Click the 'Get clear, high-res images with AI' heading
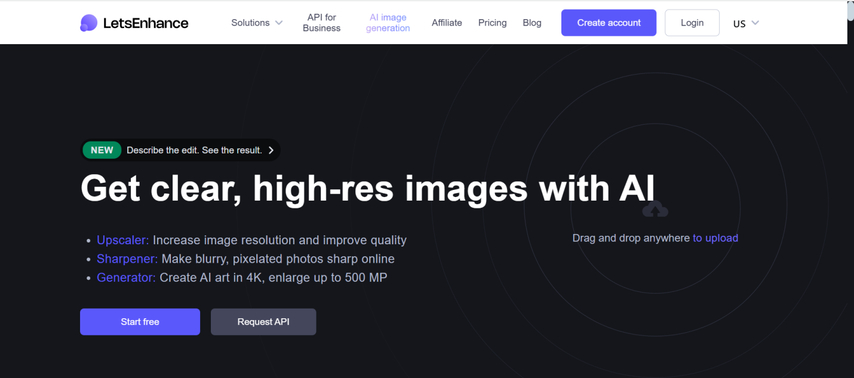 tap(368, 190)
